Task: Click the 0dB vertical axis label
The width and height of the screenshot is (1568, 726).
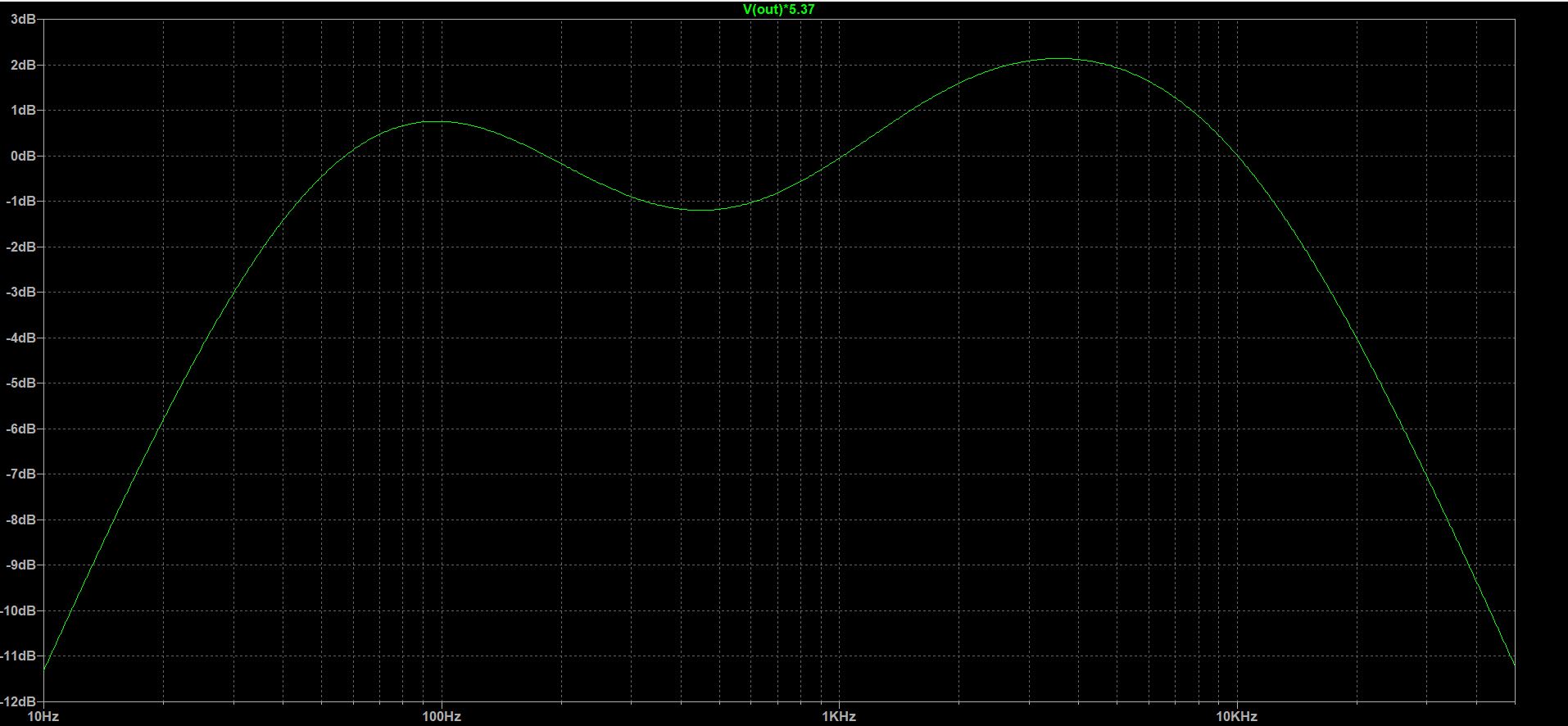Action: coord(22,156)
